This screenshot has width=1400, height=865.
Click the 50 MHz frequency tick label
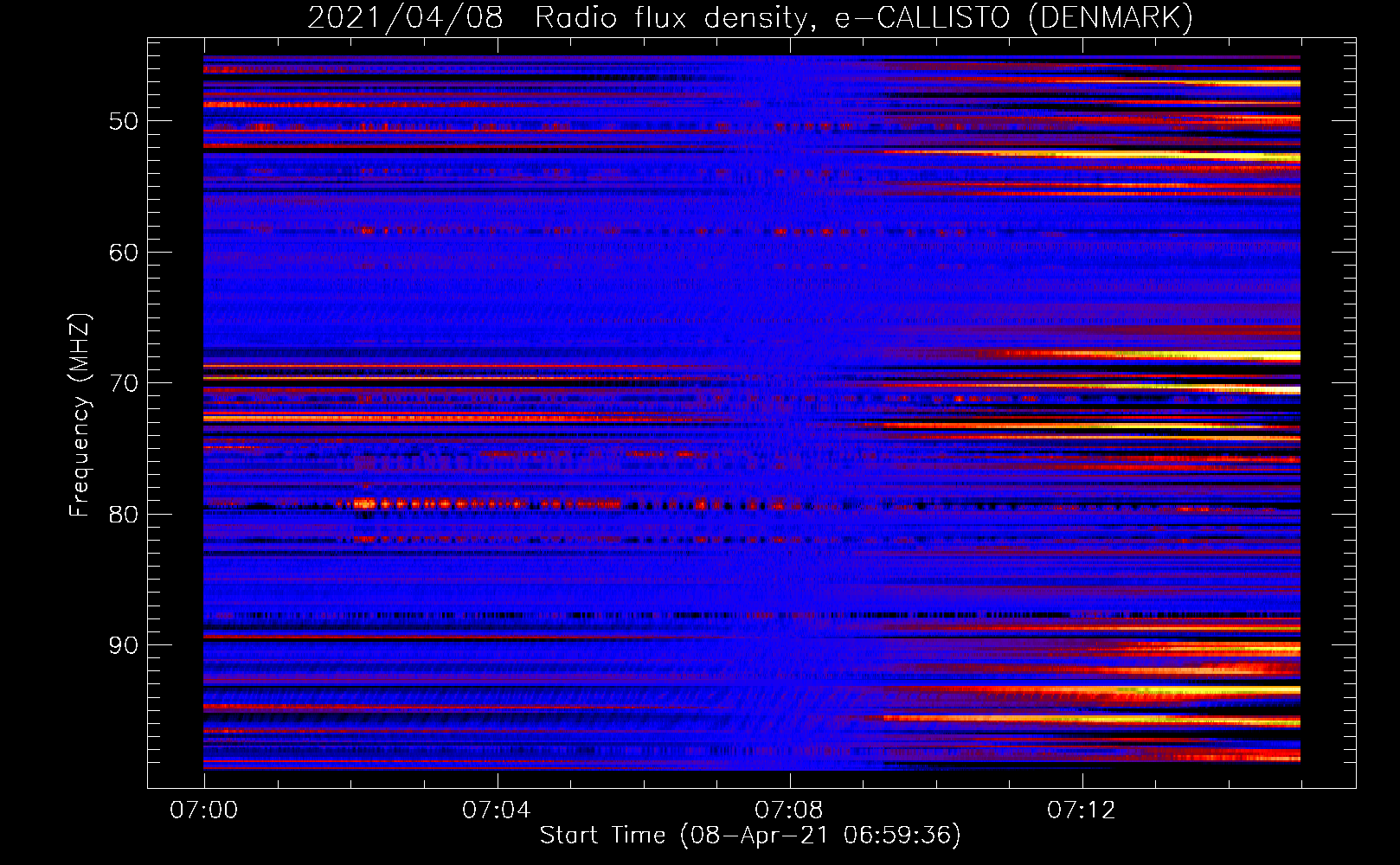[124, 121]
